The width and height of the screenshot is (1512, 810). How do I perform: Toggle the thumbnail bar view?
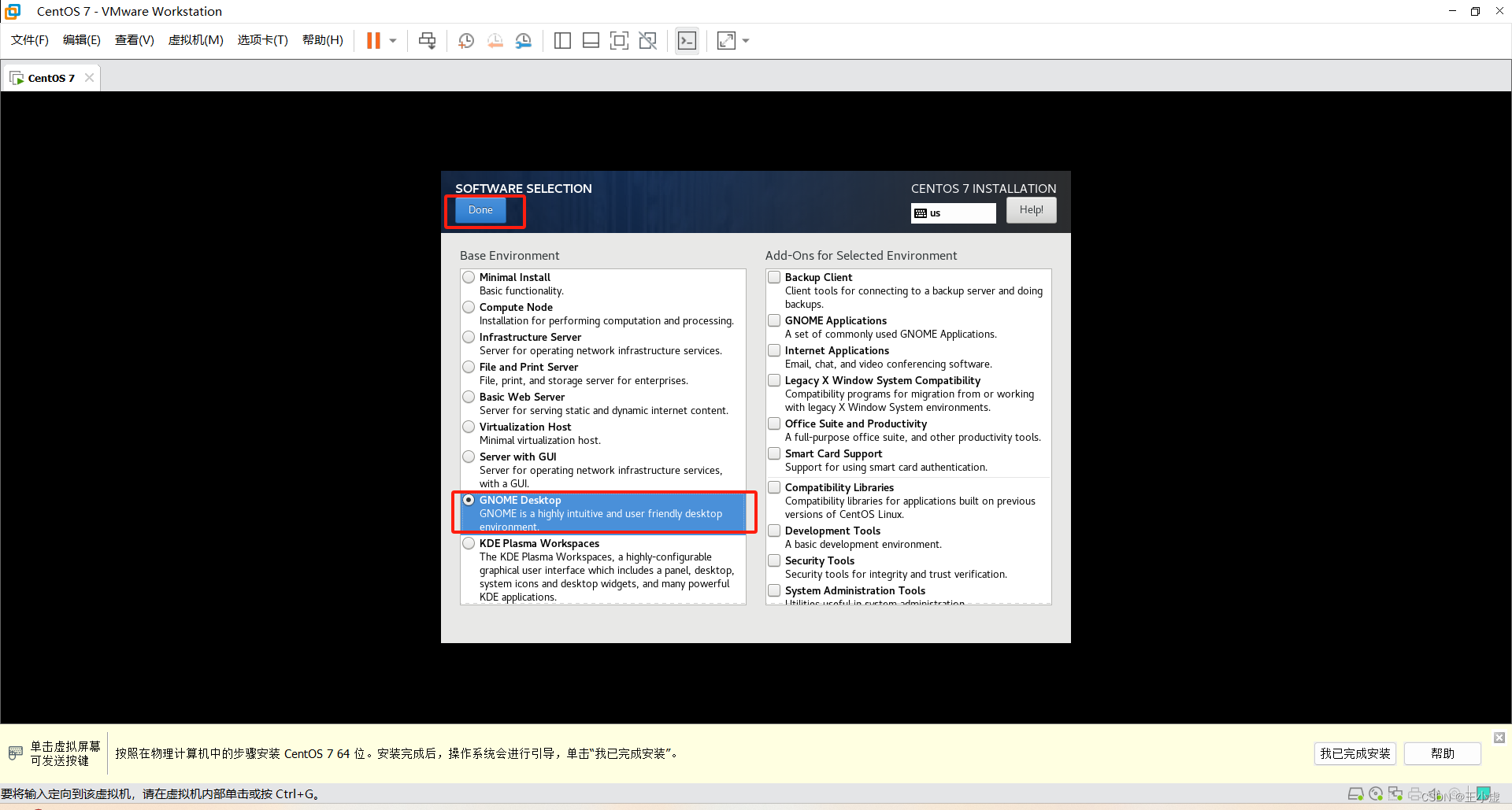tap(591, 41)
